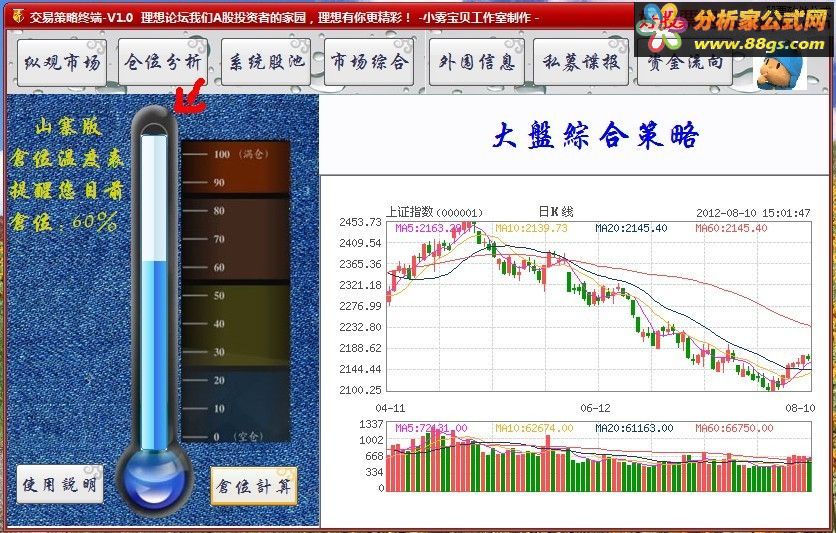This screenshot has width=836, height=533.
Task: Click the candlestick price chart area
Action: coord(599,306)
